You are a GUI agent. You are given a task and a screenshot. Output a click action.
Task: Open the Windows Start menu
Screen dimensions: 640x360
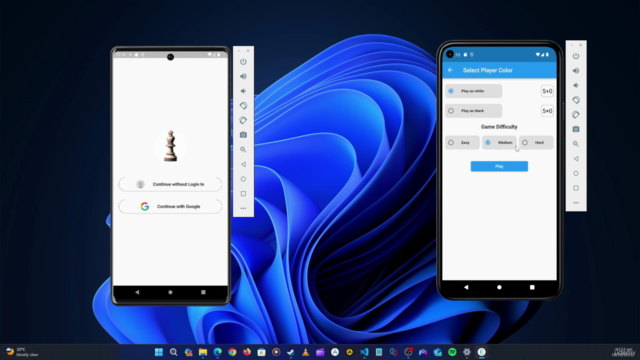coord(159,352)
